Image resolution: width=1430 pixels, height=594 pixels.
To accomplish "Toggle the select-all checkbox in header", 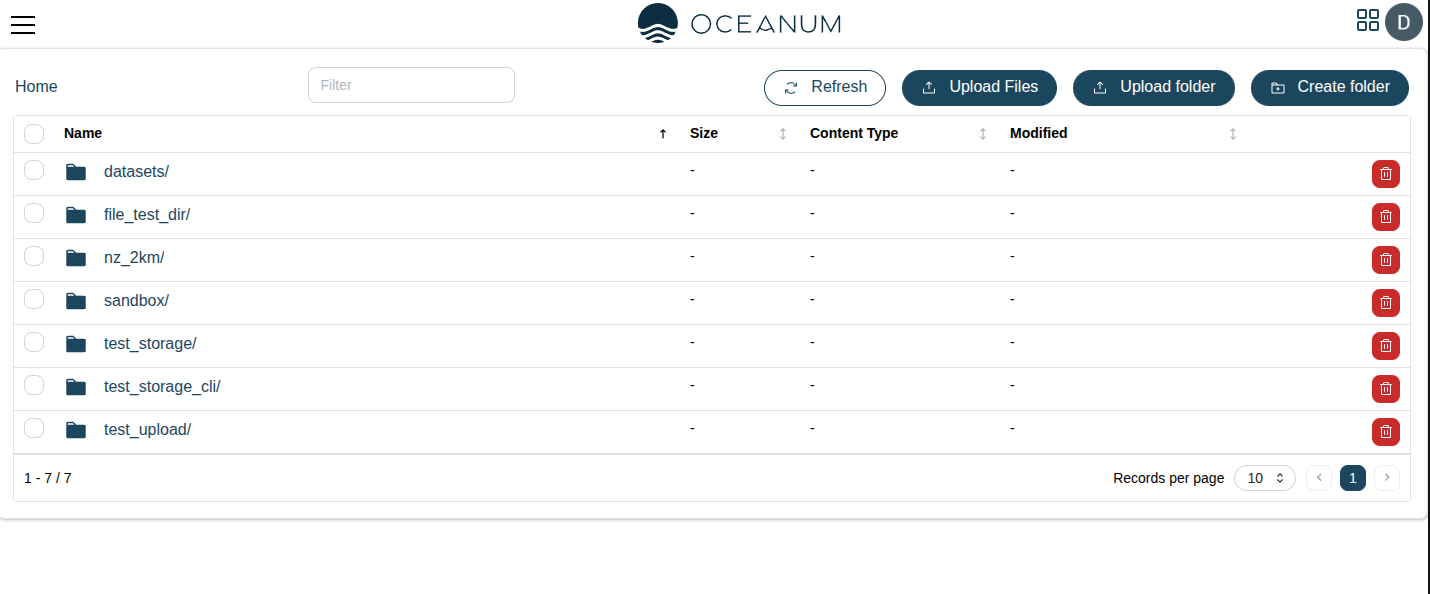I will click(34, 134).
